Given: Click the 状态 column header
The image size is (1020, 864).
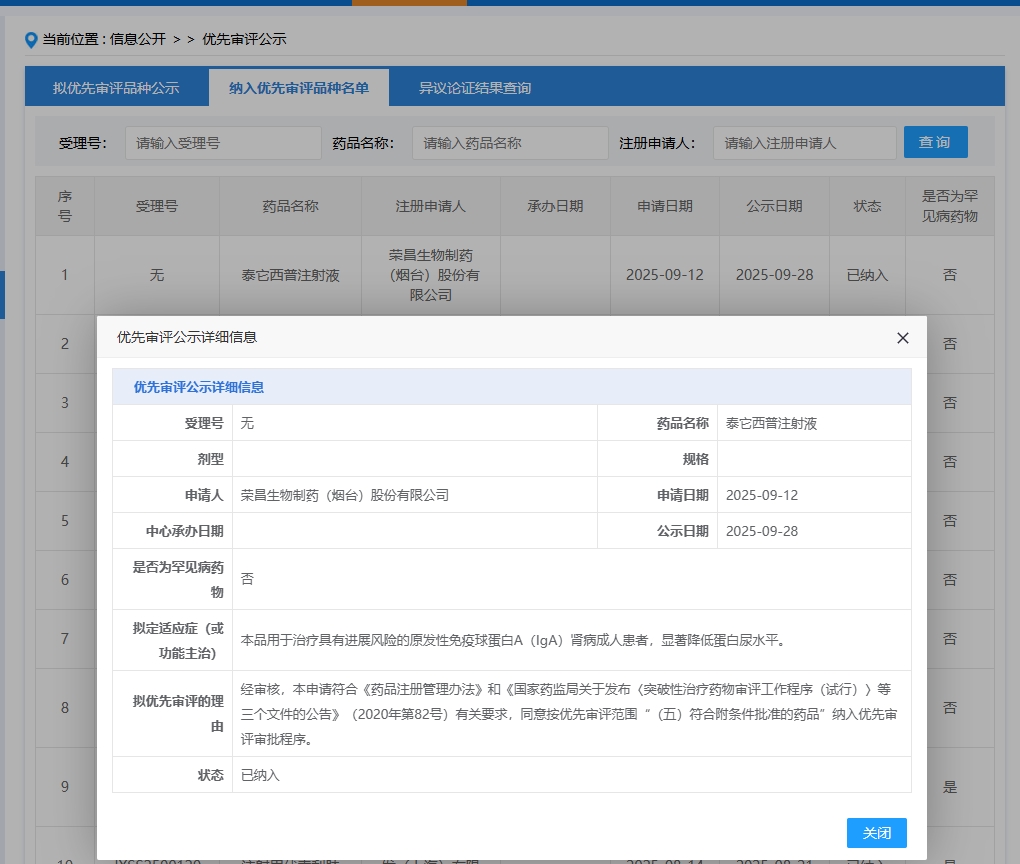Looking at the screenshot, I should click(x=867, y=206).
